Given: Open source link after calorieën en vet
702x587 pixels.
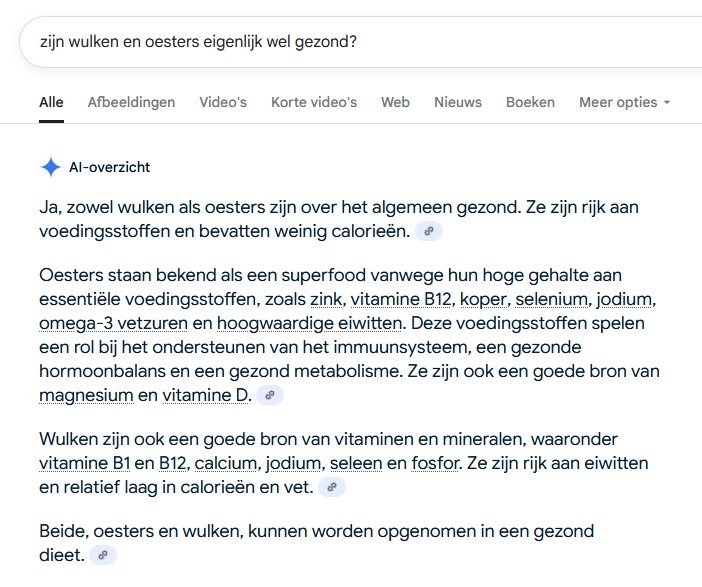Looking at the screenshot, I should (332, 488).
